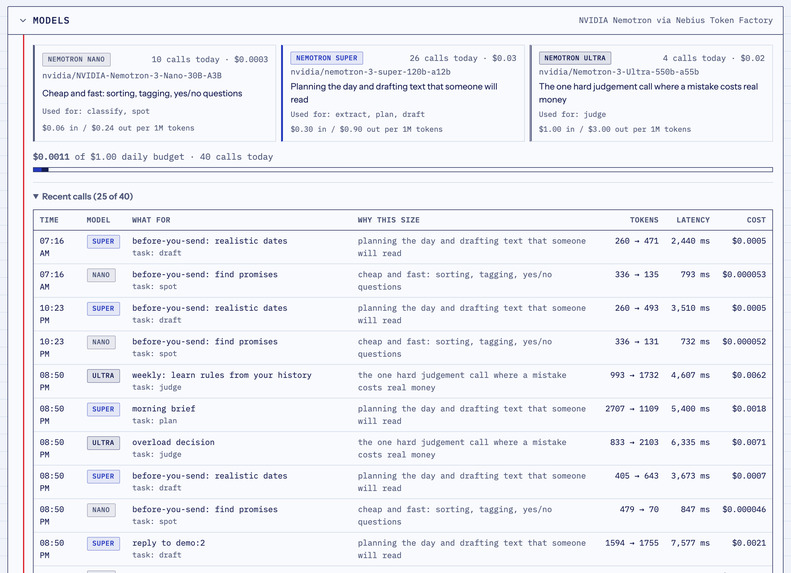Select 'weekly: learn rules from your history' entry
Image resolution: width=791 pixels, height=573 pixels.
221,375
